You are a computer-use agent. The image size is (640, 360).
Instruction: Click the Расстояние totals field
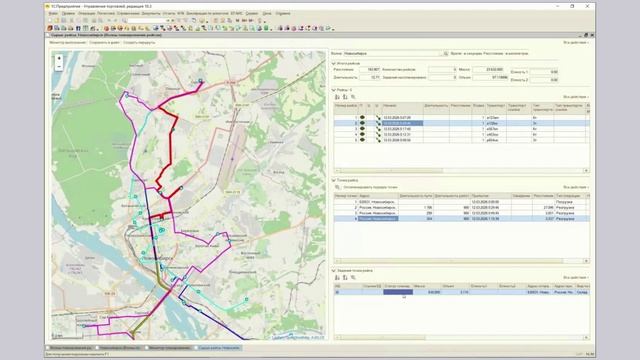(x=369, y=70)
